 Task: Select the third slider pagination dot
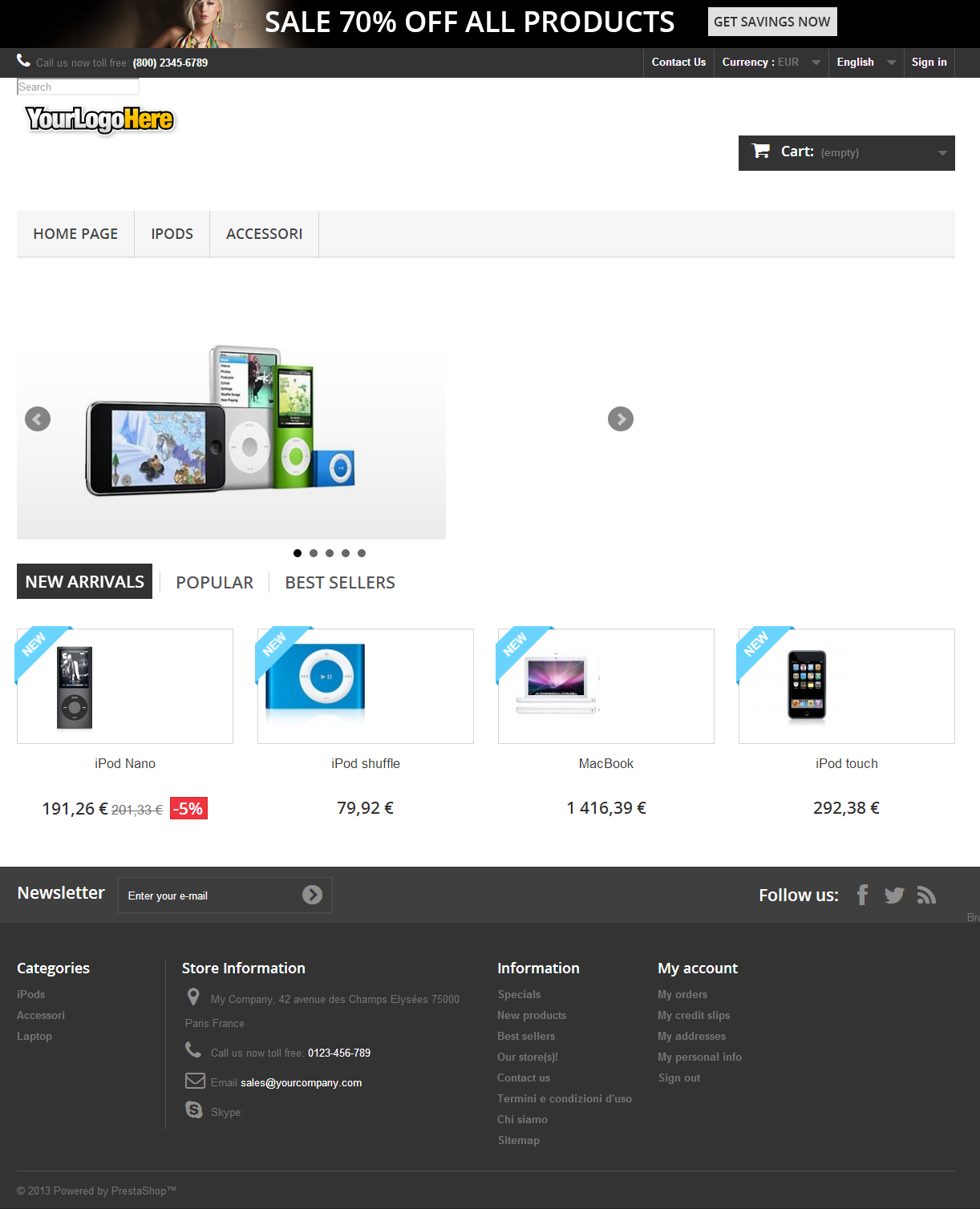click(330, 553)
